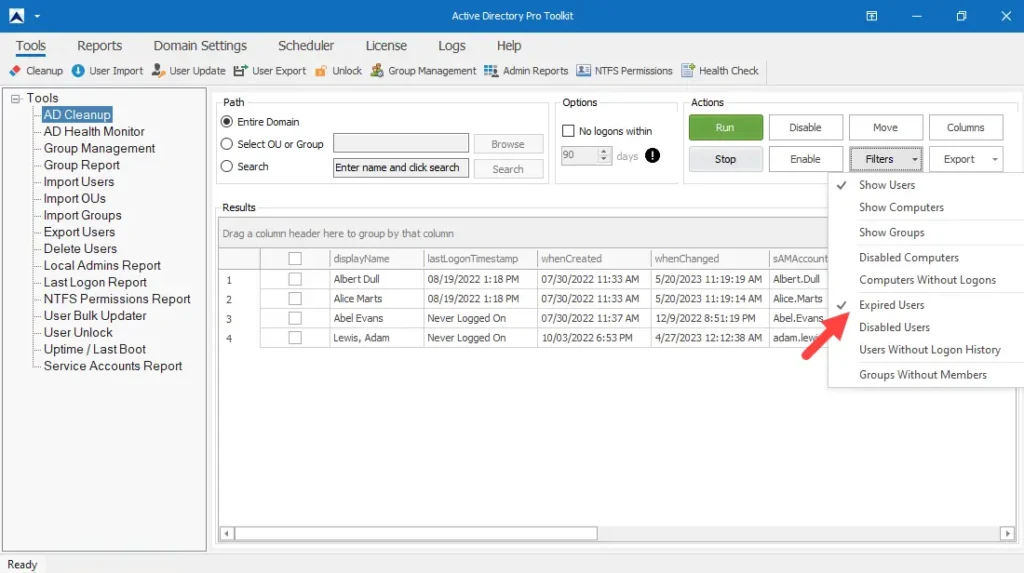The height and width of the screenshot is (573, 1024).
Task: Select Last Logon Report in tree
Action: [95, 282]
